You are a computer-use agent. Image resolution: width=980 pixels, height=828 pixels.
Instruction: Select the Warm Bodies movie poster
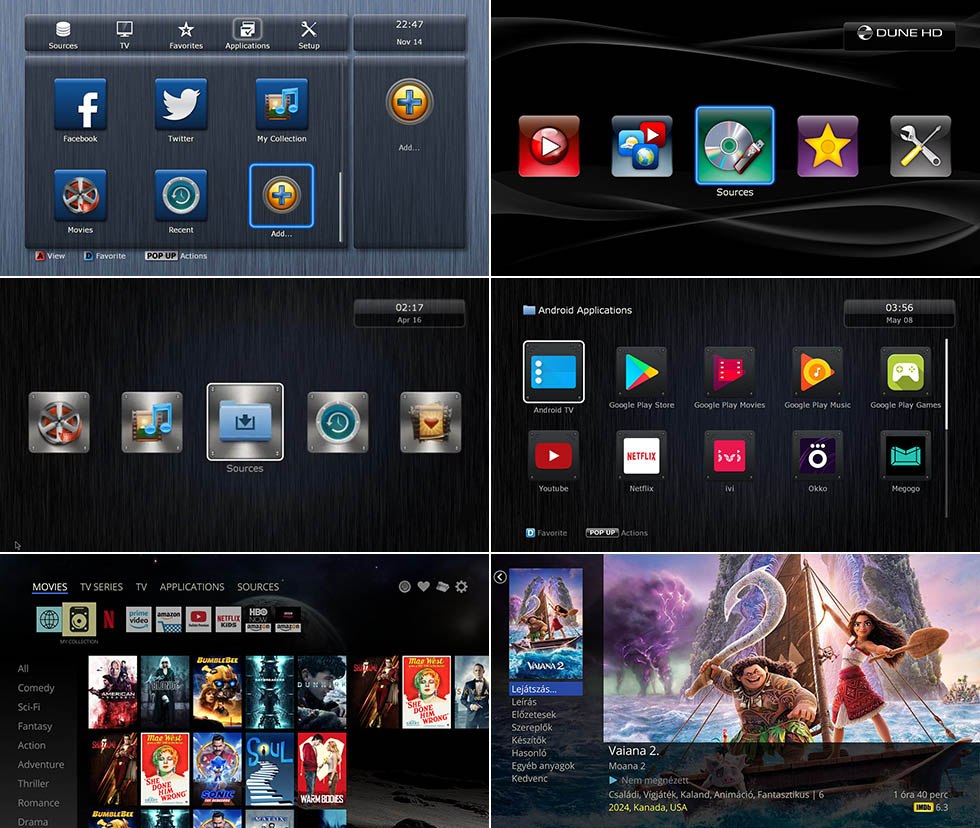coord(321,769)
